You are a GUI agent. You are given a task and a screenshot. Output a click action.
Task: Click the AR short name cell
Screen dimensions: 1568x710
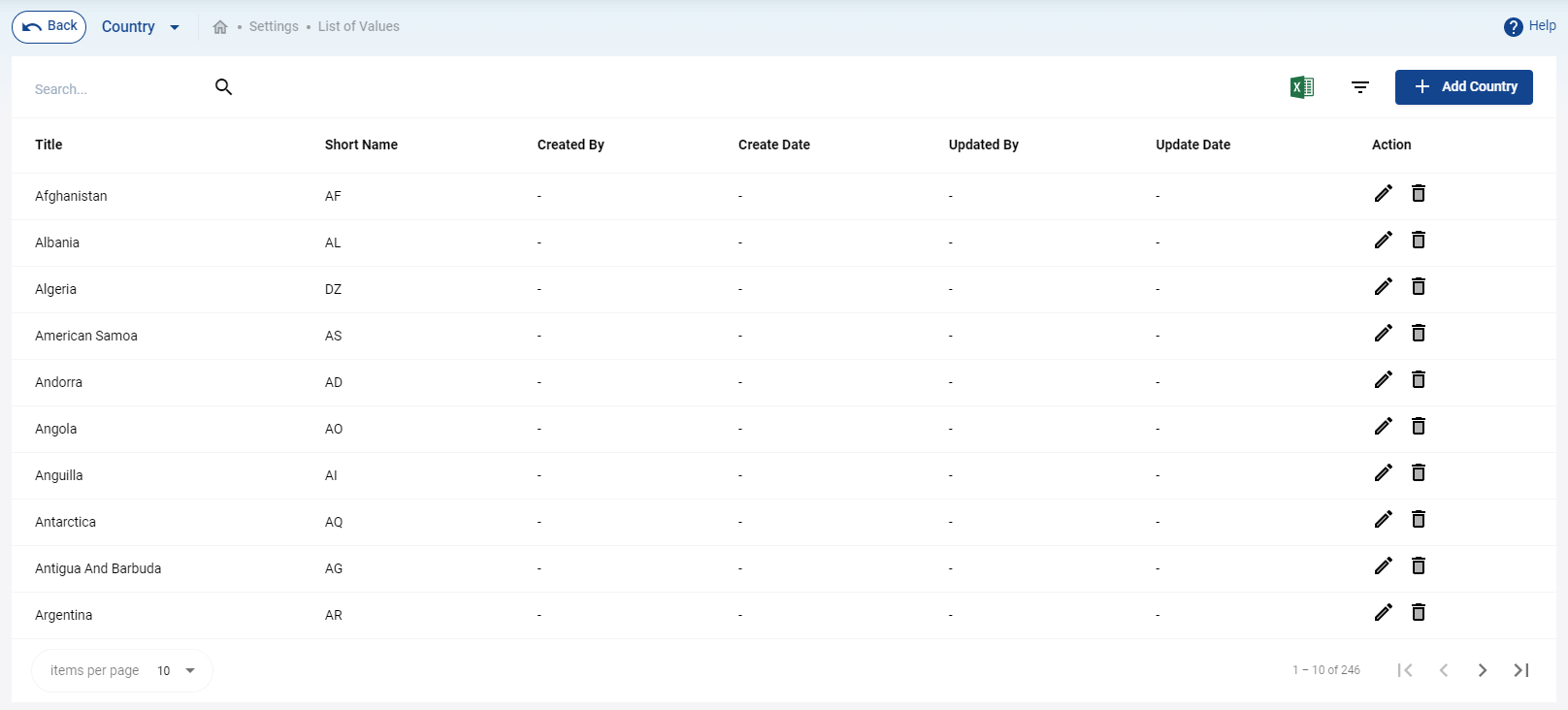(334, 615)
